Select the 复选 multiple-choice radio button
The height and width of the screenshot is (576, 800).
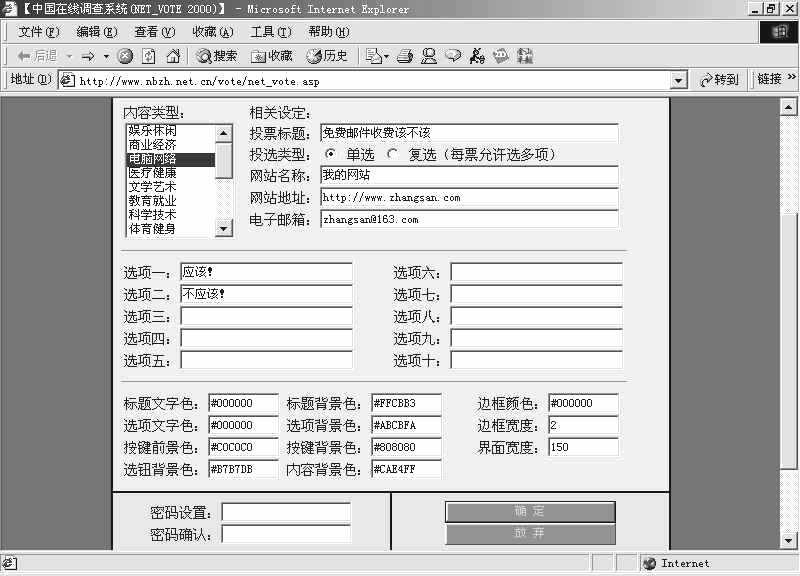coord(391,154)
